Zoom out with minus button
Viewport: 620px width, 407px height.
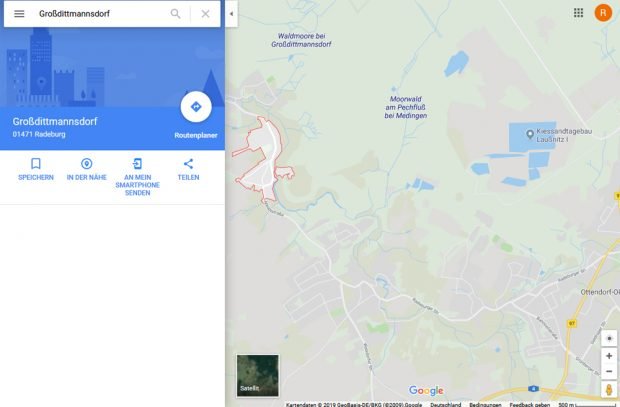click(x=609, y=371)
